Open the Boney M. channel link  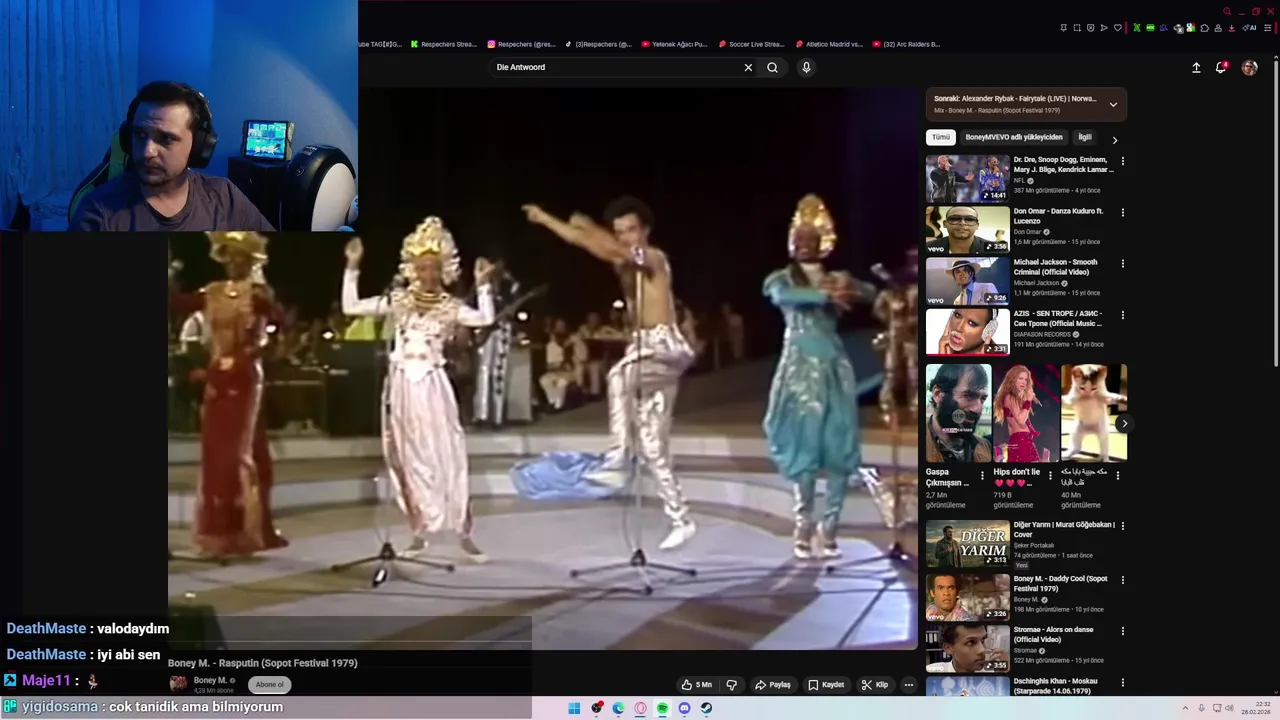pyautogui.click(x=210, y=680)
